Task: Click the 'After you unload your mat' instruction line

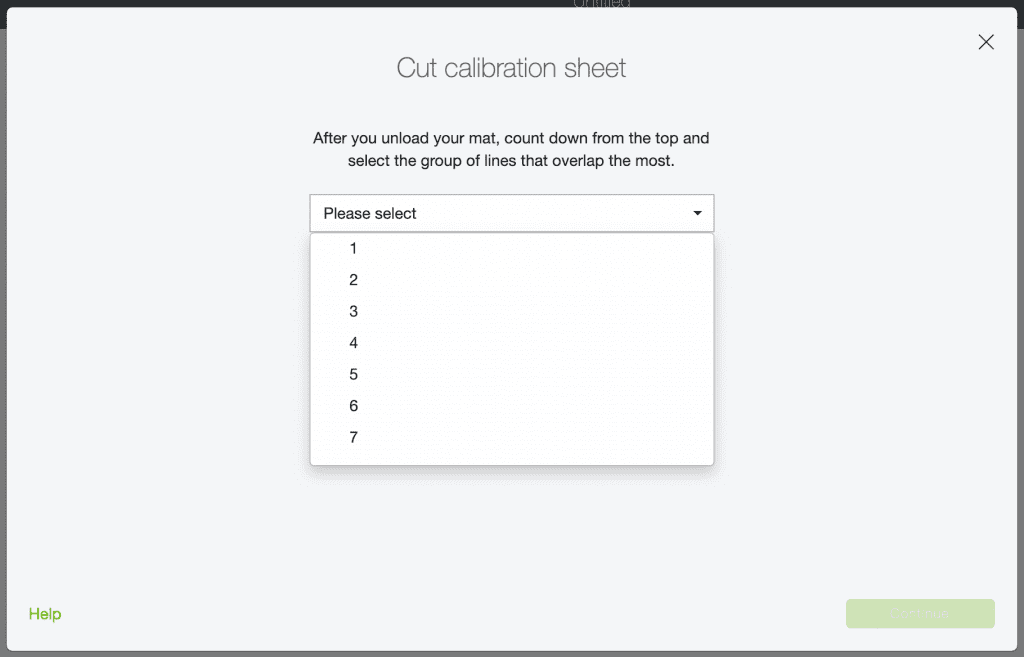Action: [511, 138]
